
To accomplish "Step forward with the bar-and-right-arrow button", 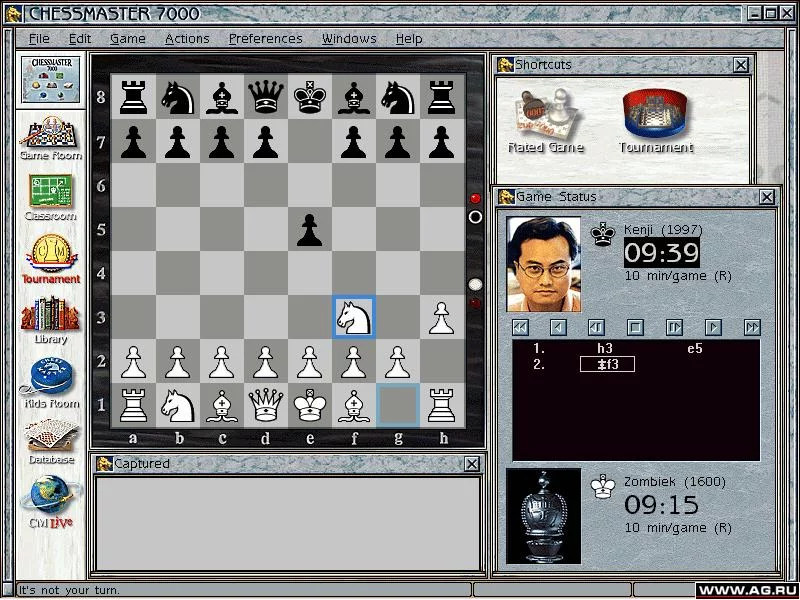I will tap(674, 327).
